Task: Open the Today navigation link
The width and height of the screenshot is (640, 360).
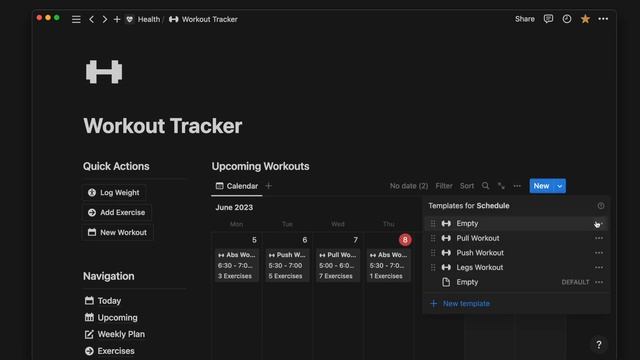Action: (103, 301)
